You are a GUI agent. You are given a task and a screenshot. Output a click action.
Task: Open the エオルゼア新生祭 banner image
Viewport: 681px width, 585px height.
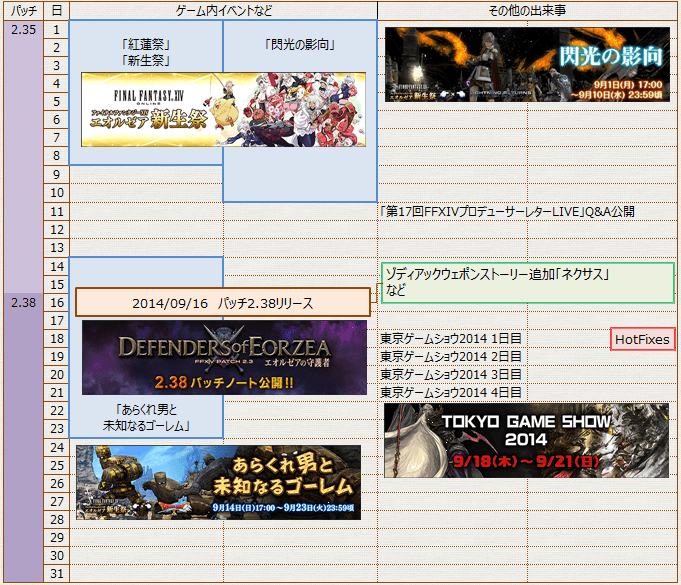[x=223, y=109]
